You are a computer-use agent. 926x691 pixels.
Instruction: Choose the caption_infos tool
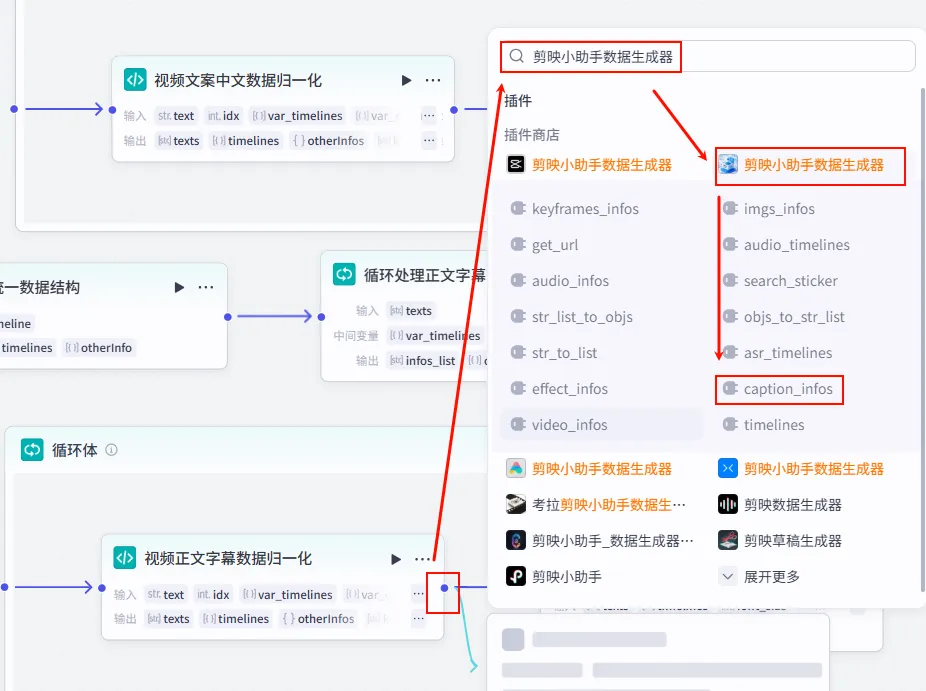click(x=778, y=389)
